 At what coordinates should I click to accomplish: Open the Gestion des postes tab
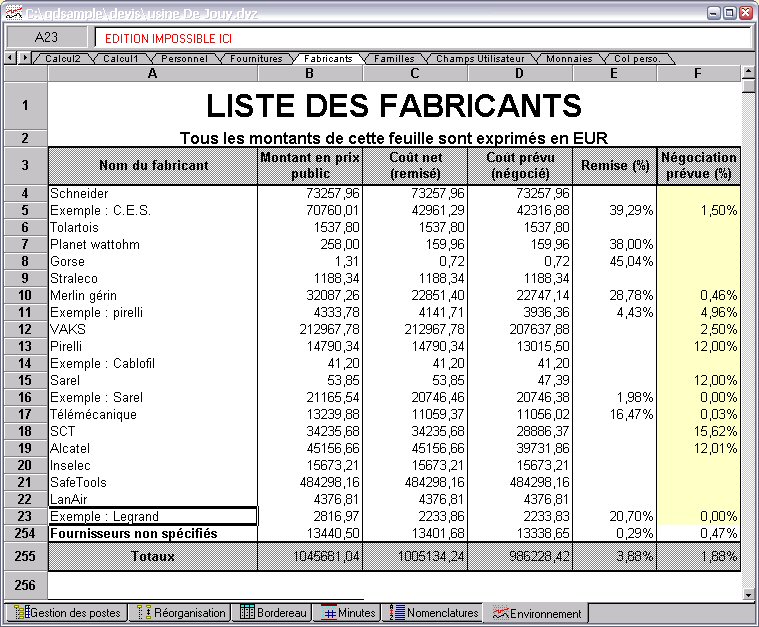[66, 613]
